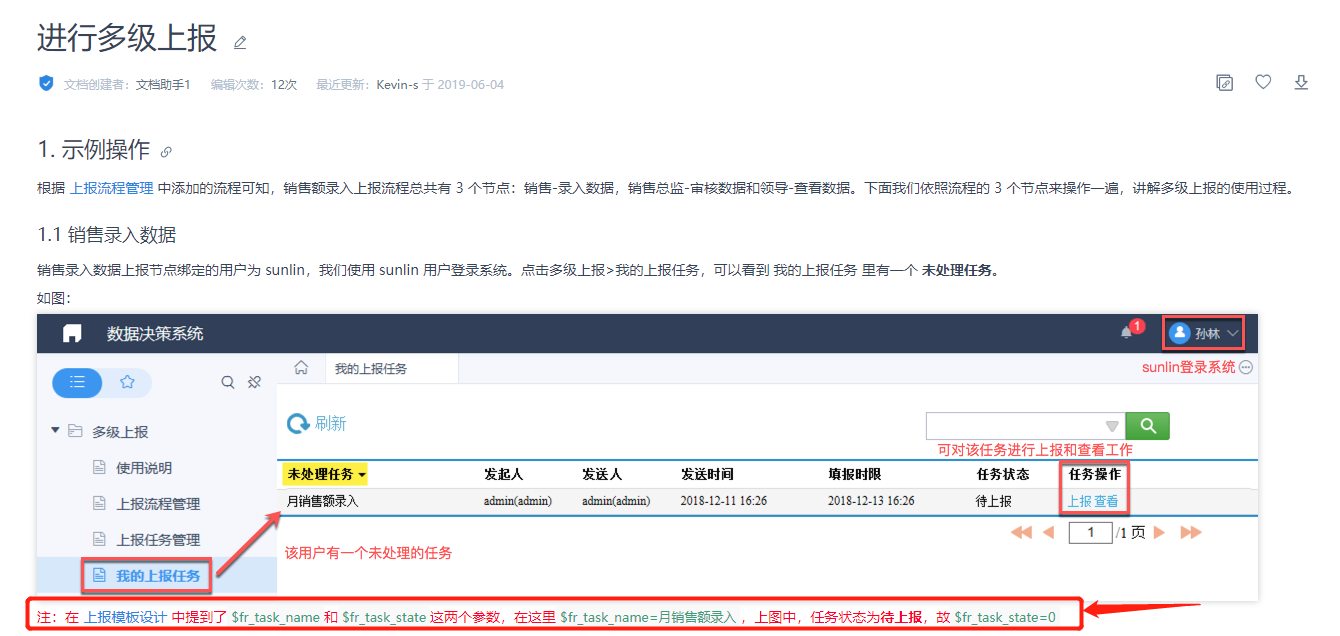1340x636 pixels.
Task: Click the 月销售额录入 task cell
Action: (322, 501)
